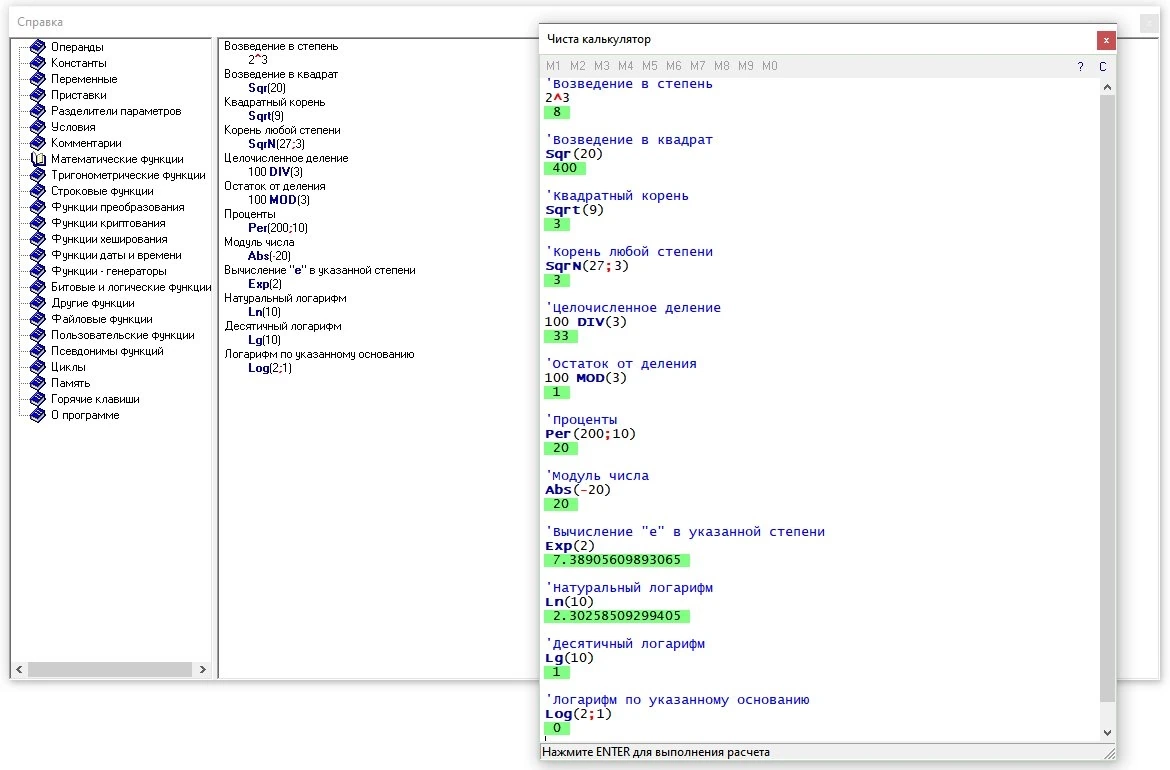Click the 100 DIV(3) example in help

275,172
